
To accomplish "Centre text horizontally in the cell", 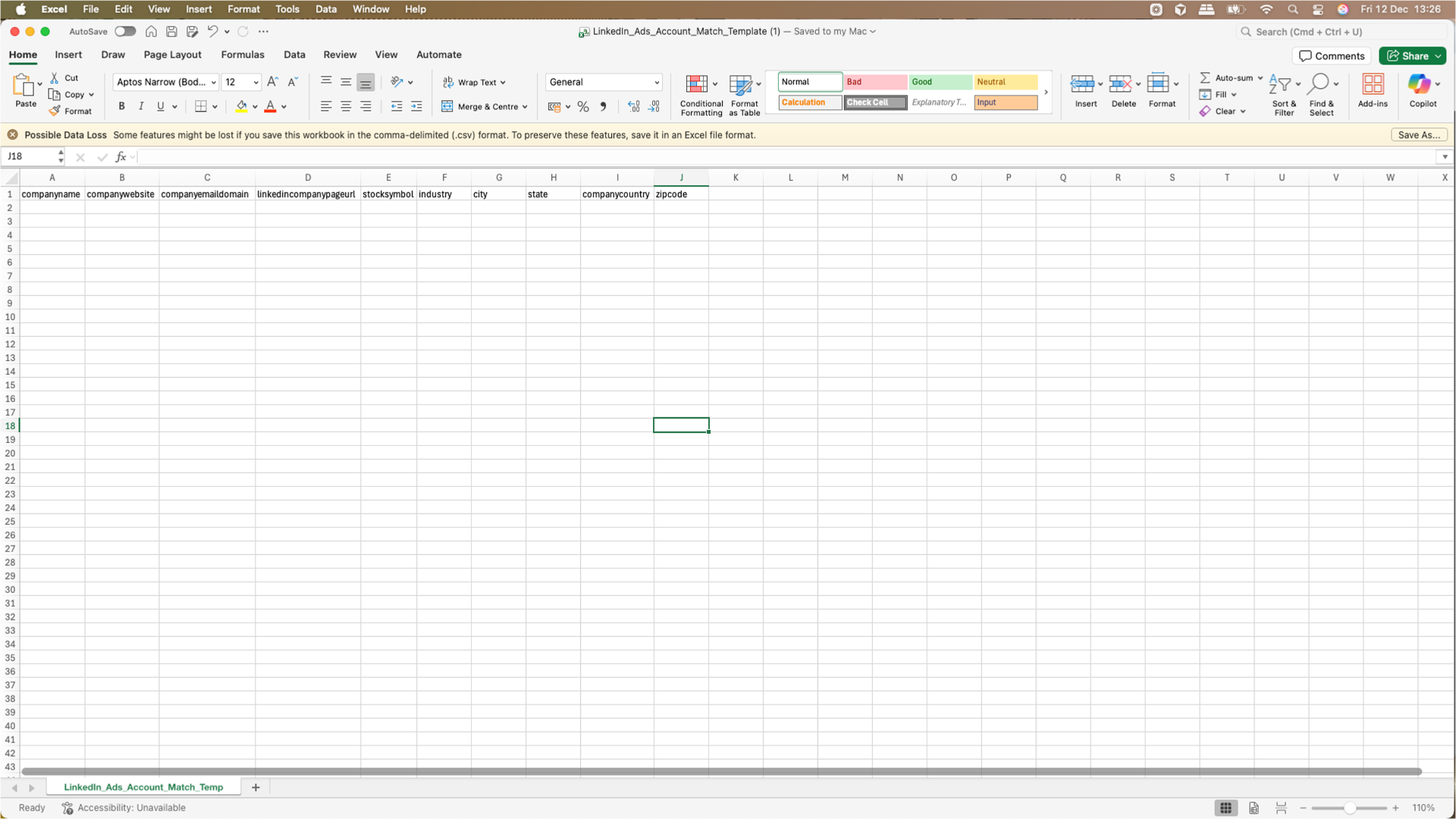I will (346, 107).
